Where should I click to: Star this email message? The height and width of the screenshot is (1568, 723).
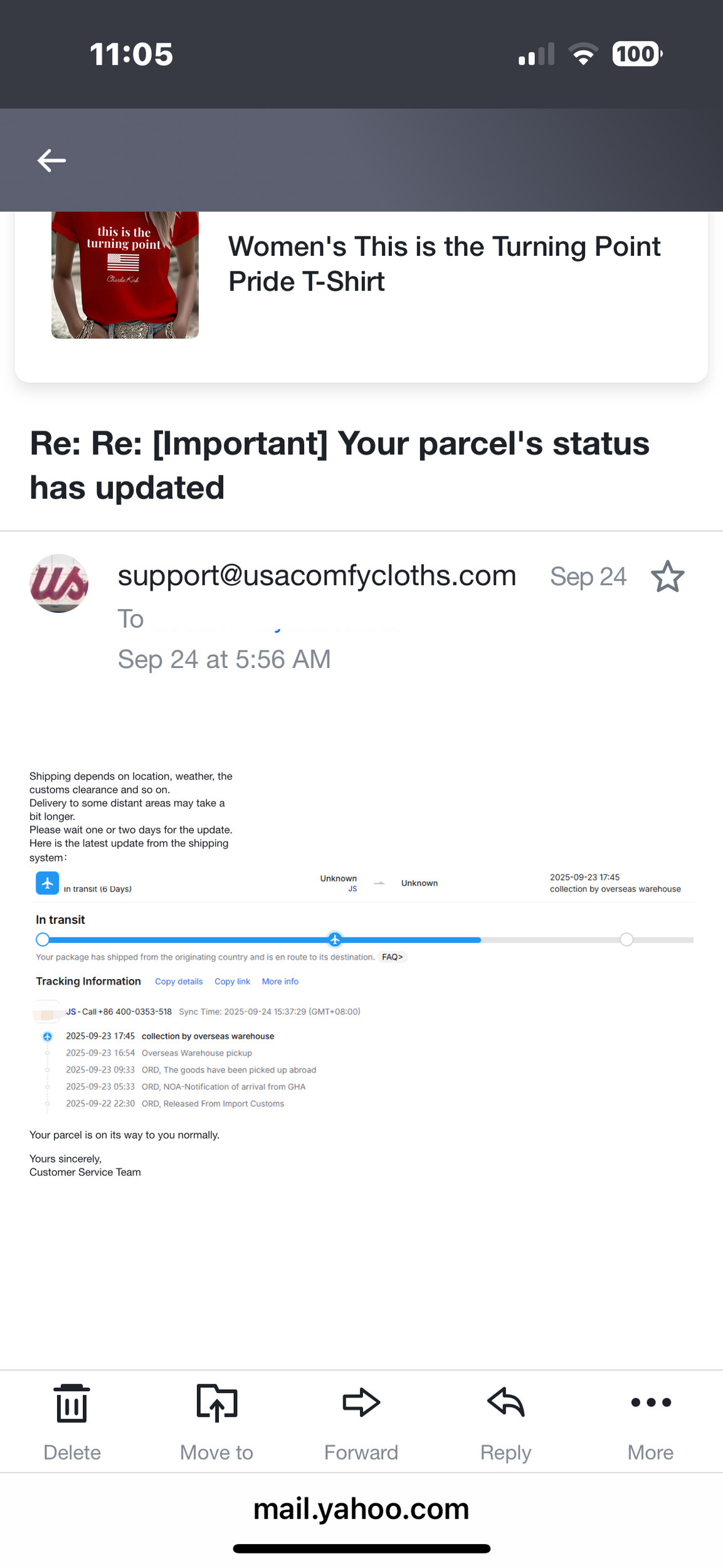pos(667,576)
